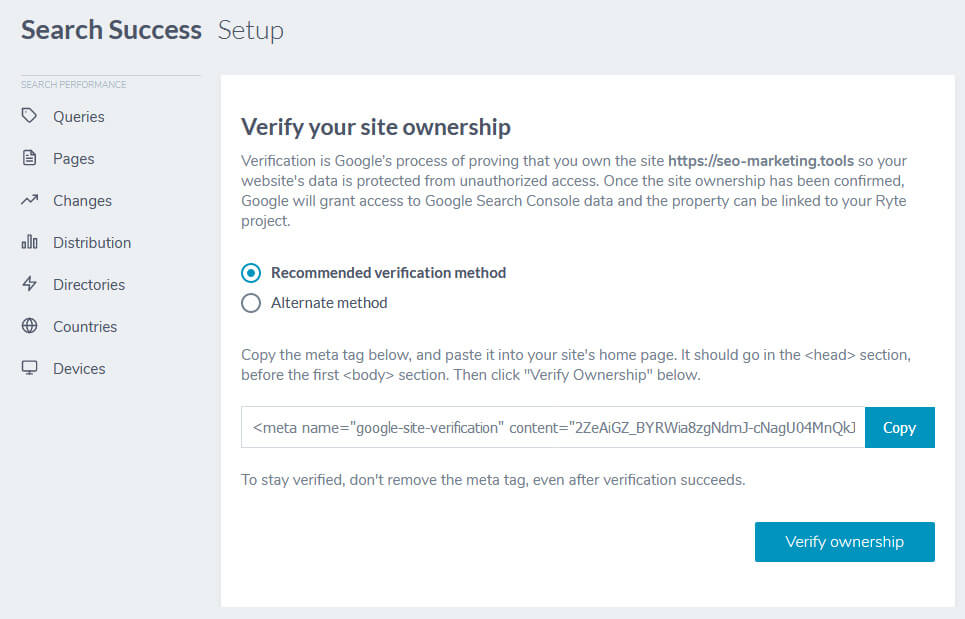The height and width of the screenshot is (619, 965).
Task: Select the Recommended verification method radio
Action: click(x=251, y=273)
